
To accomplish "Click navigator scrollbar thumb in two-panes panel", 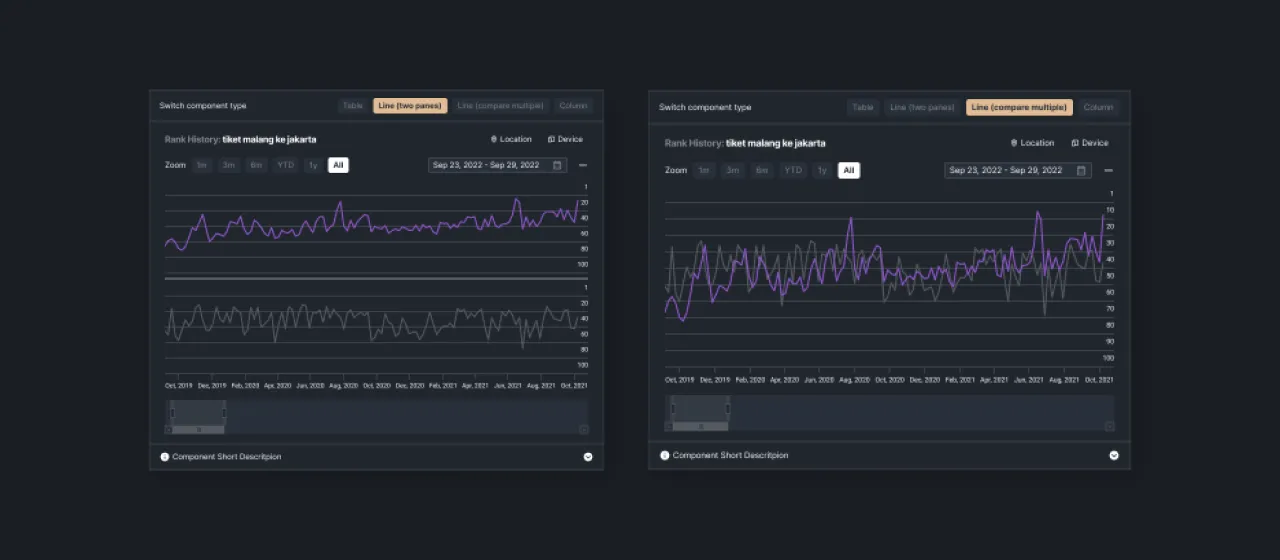I will coord(198,429).
